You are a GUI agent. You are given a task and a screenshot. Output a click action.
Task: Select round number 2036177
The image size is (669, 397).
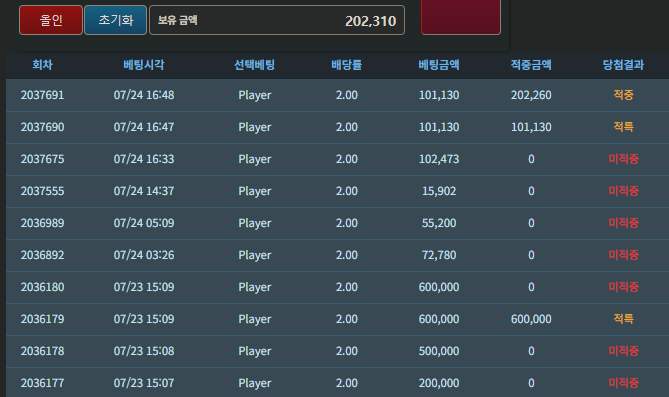[x=43, y=383]
